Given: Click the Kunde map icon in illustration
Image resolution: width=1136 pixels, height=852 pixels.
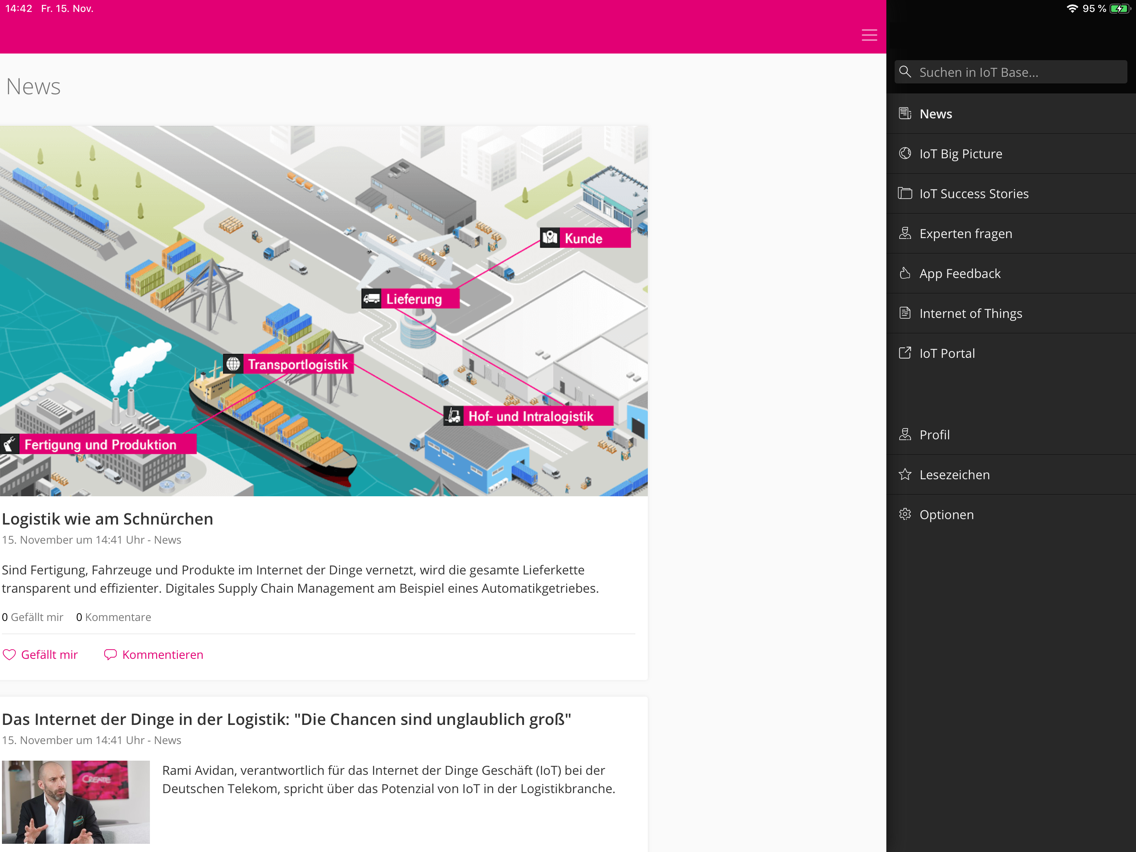Looking at the screenshot, I should click(550, 238).
